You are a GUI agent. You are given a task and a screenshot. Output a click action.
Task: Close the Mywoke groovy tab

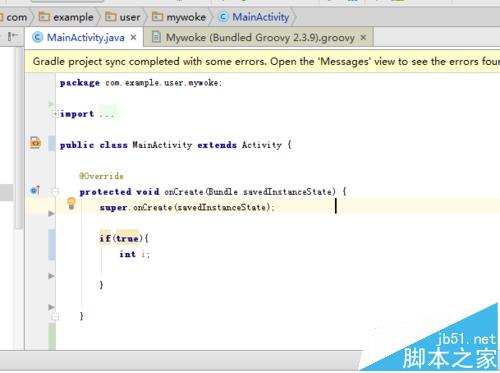coord(363,37)
